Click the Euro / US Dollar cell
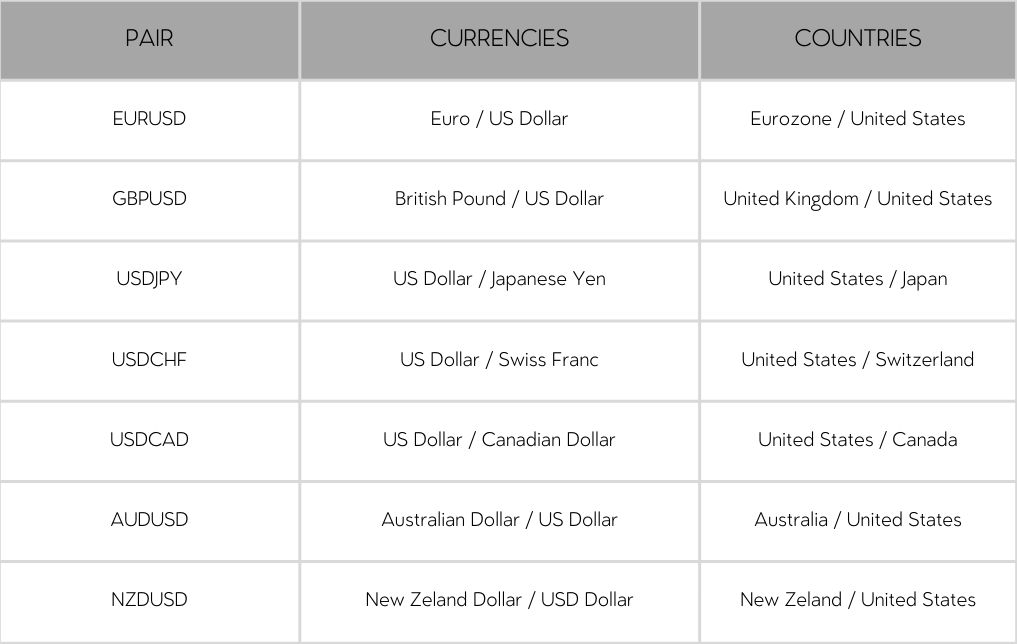This screenshot has width=1017, height=644. [499, 119]
